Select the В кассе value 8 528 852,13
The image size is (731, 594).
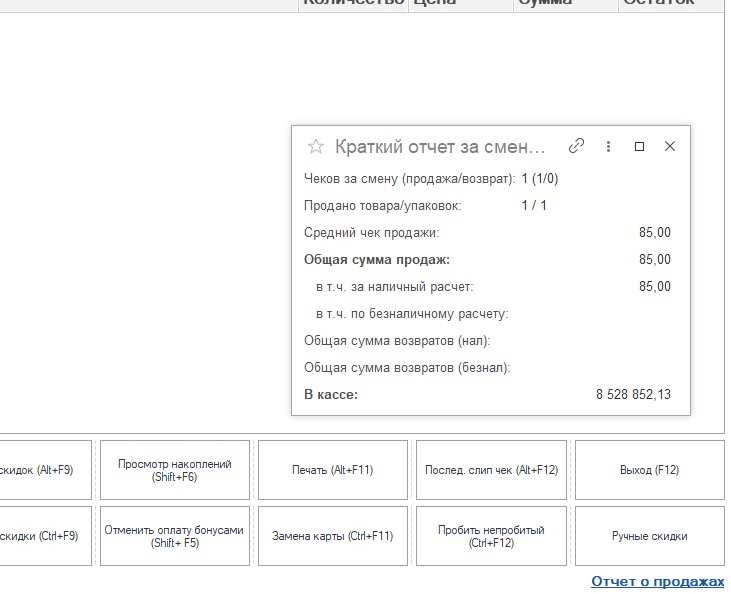633,394
